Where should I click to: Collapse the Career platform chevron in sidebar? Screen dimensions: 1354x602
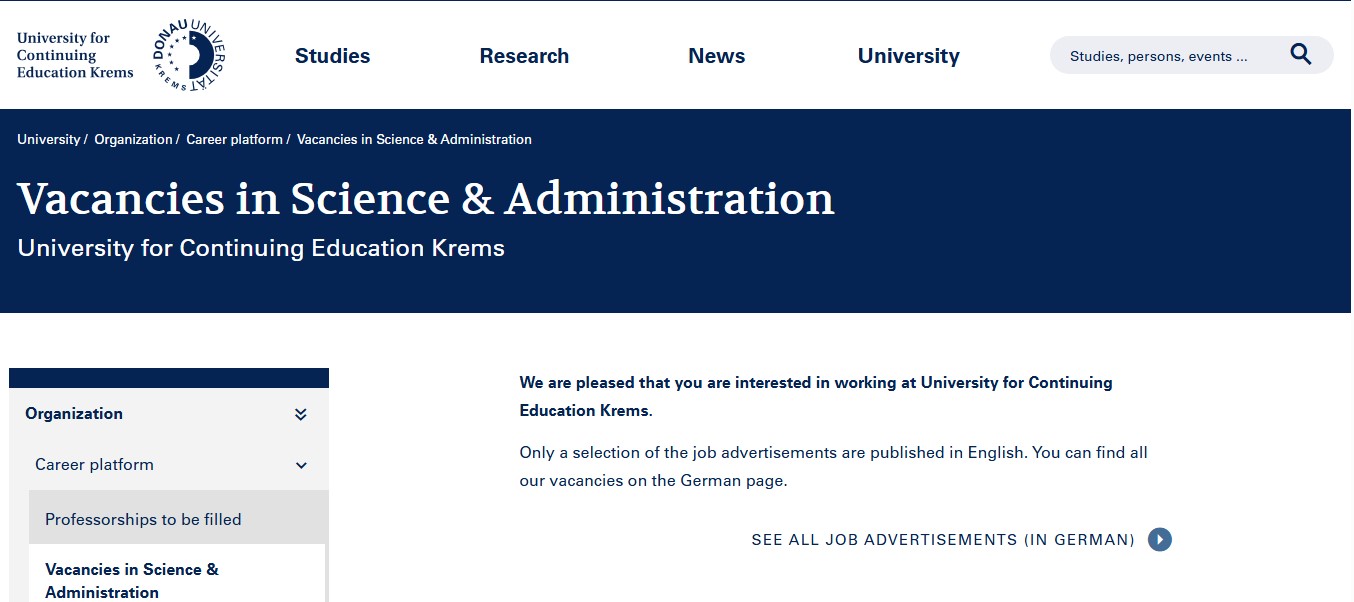[301, 465]
